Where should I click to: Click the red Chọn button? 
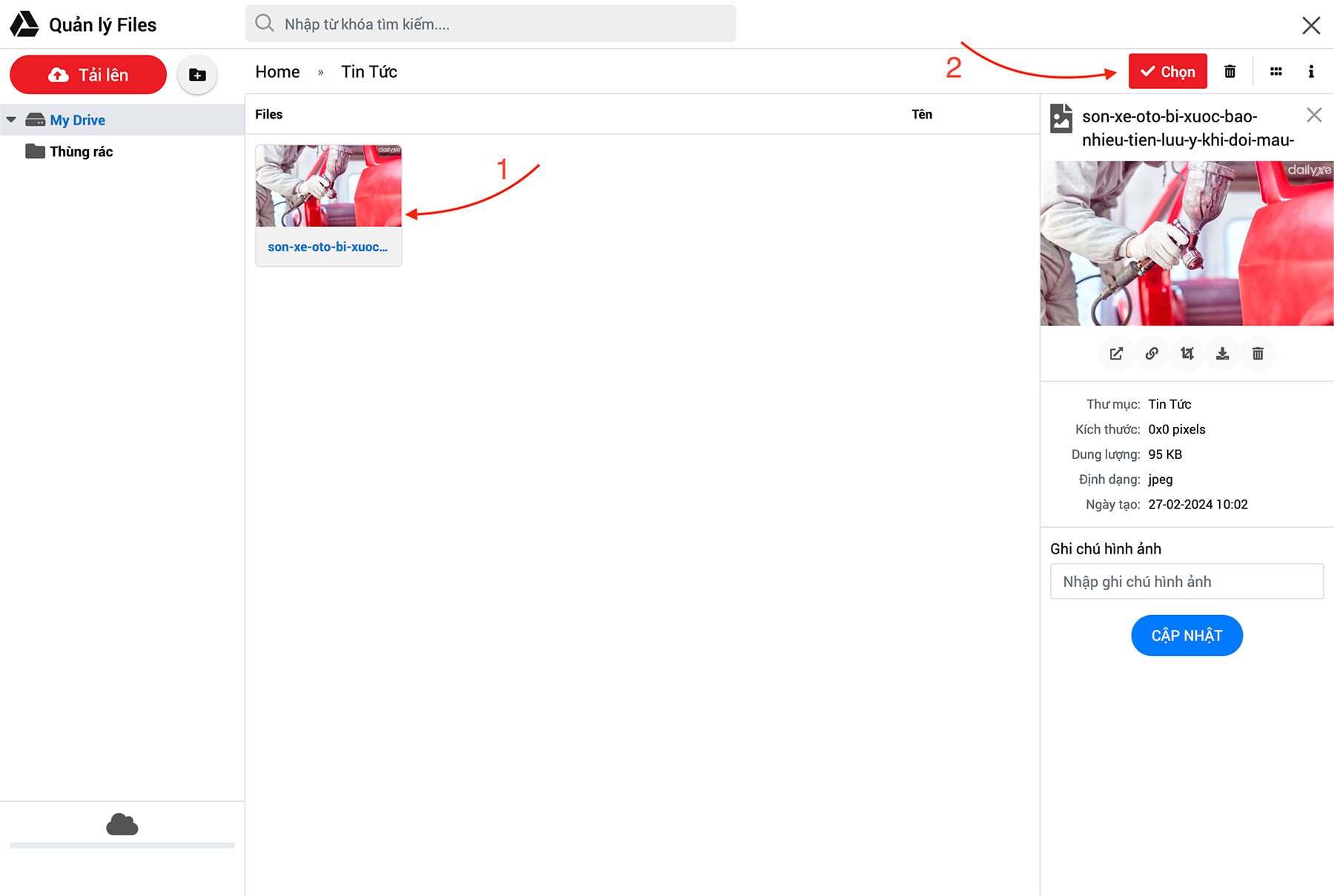[x=1167, y=72]
